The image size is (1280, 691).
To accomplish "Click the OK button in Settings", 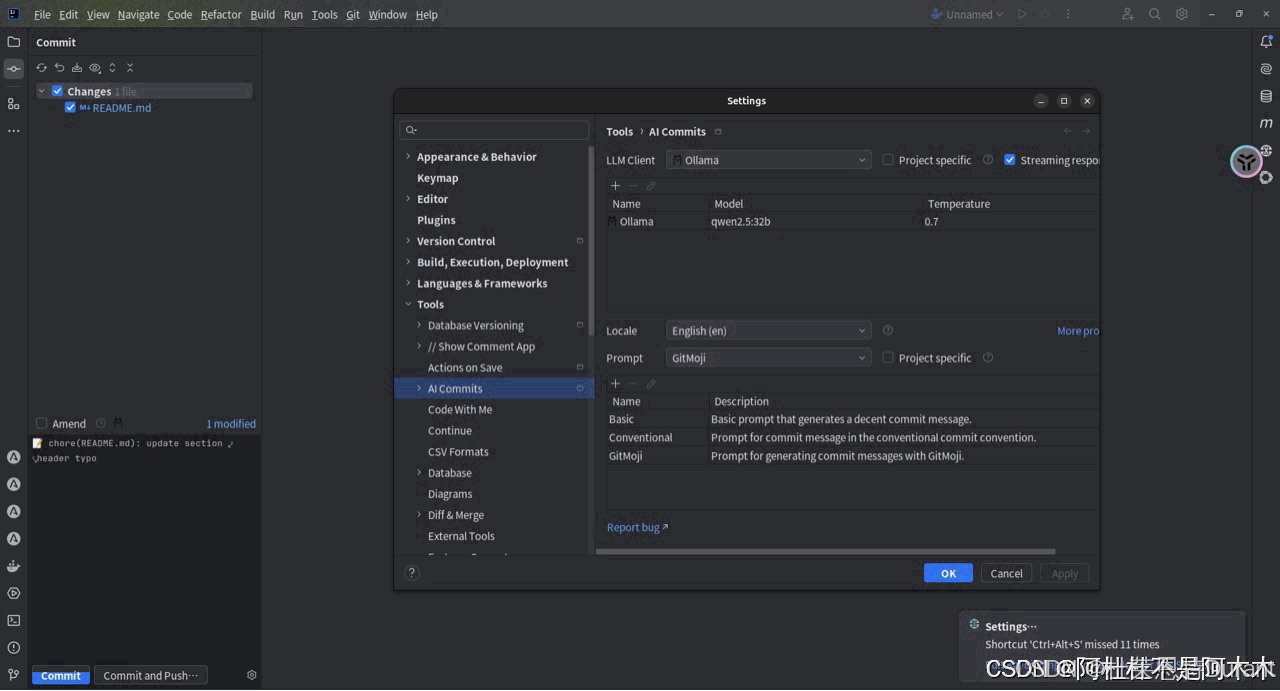I will (x=948, y=573).
